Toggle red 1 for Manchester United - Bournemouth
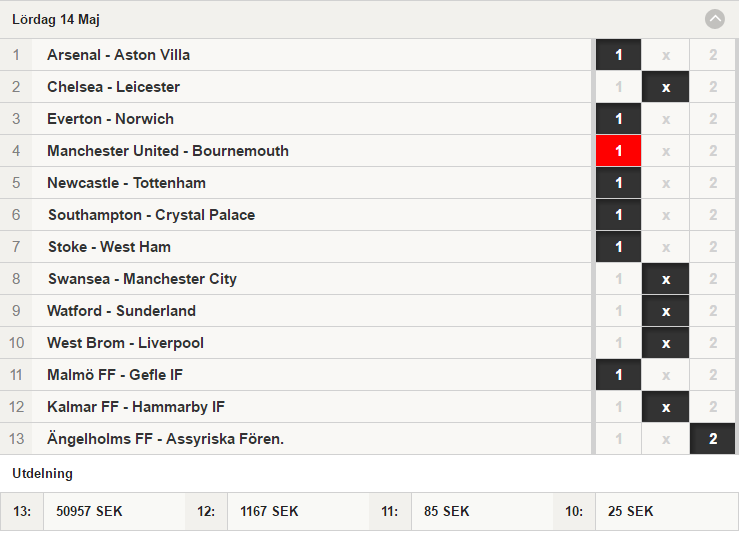 point(618,151)
